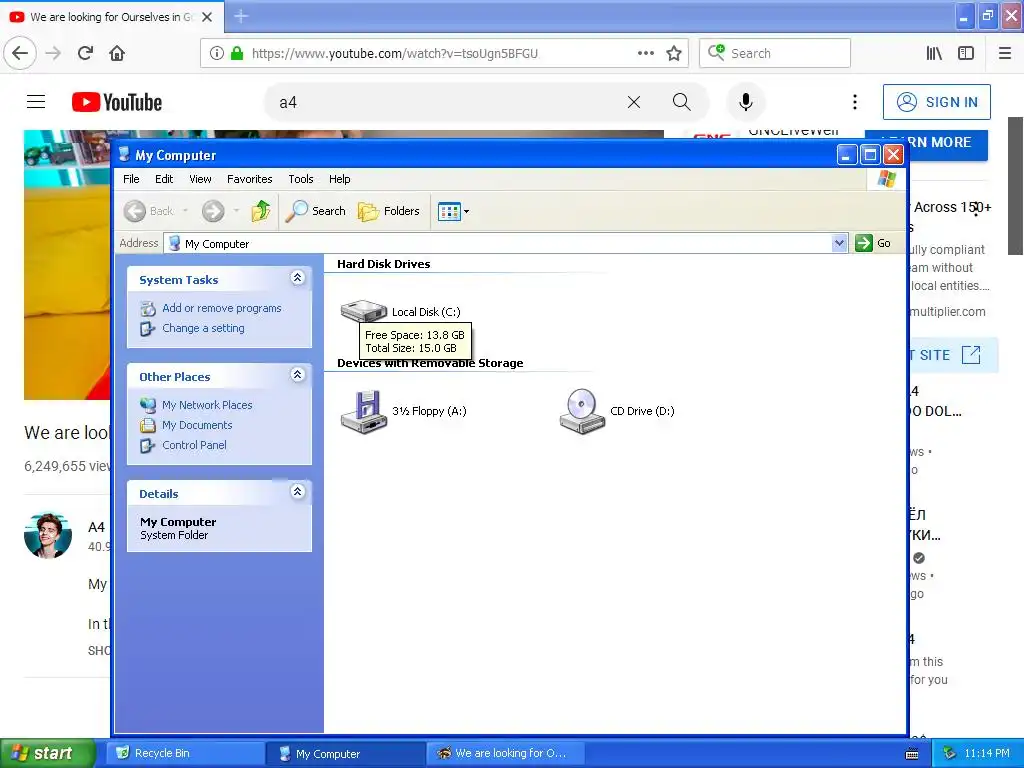Open Search in My Computer toolbar
Viewport: 1024px width, 768px height.
point(316,211)
